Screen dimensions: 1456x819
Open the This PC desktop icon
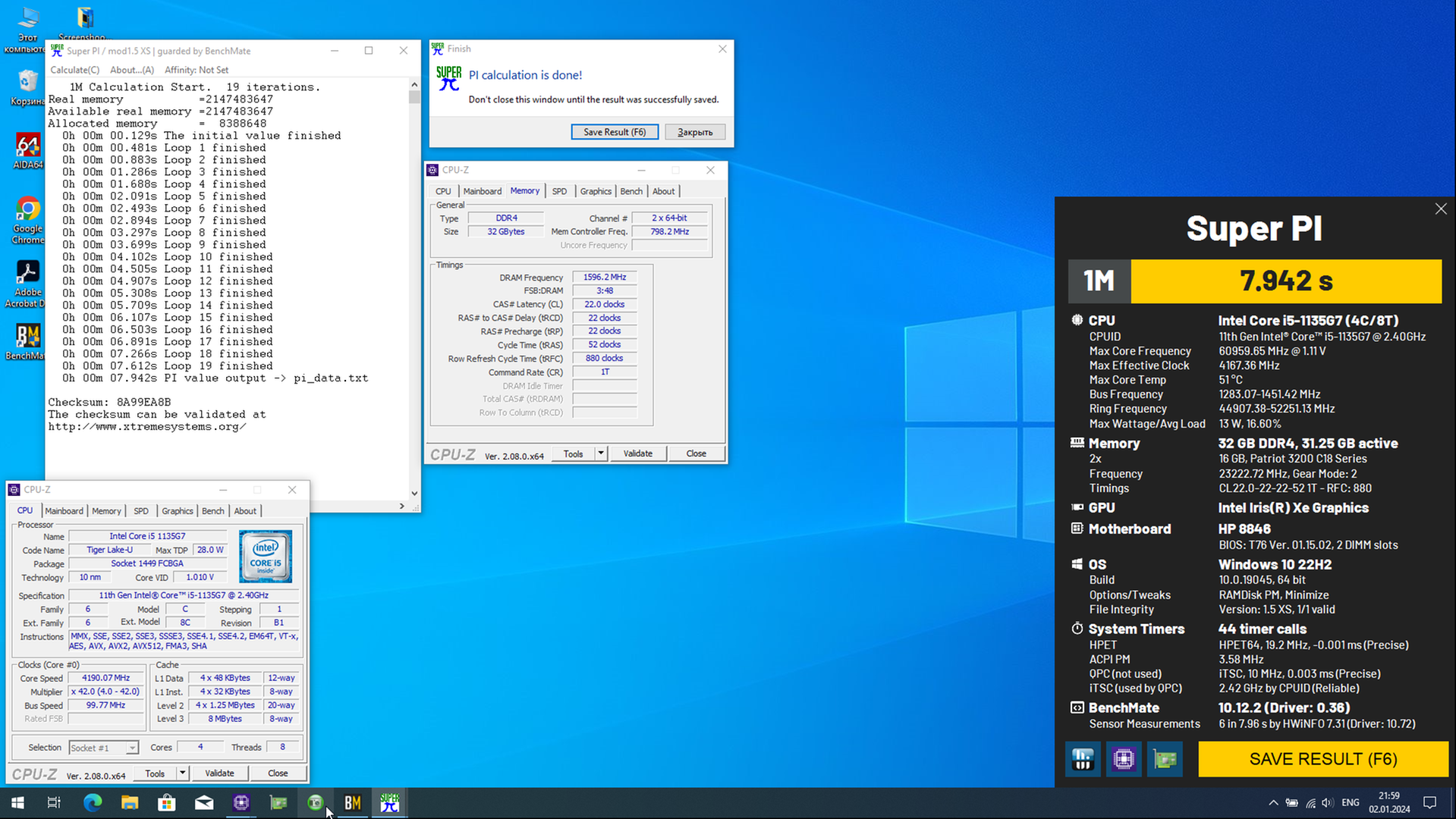(27, 29)
